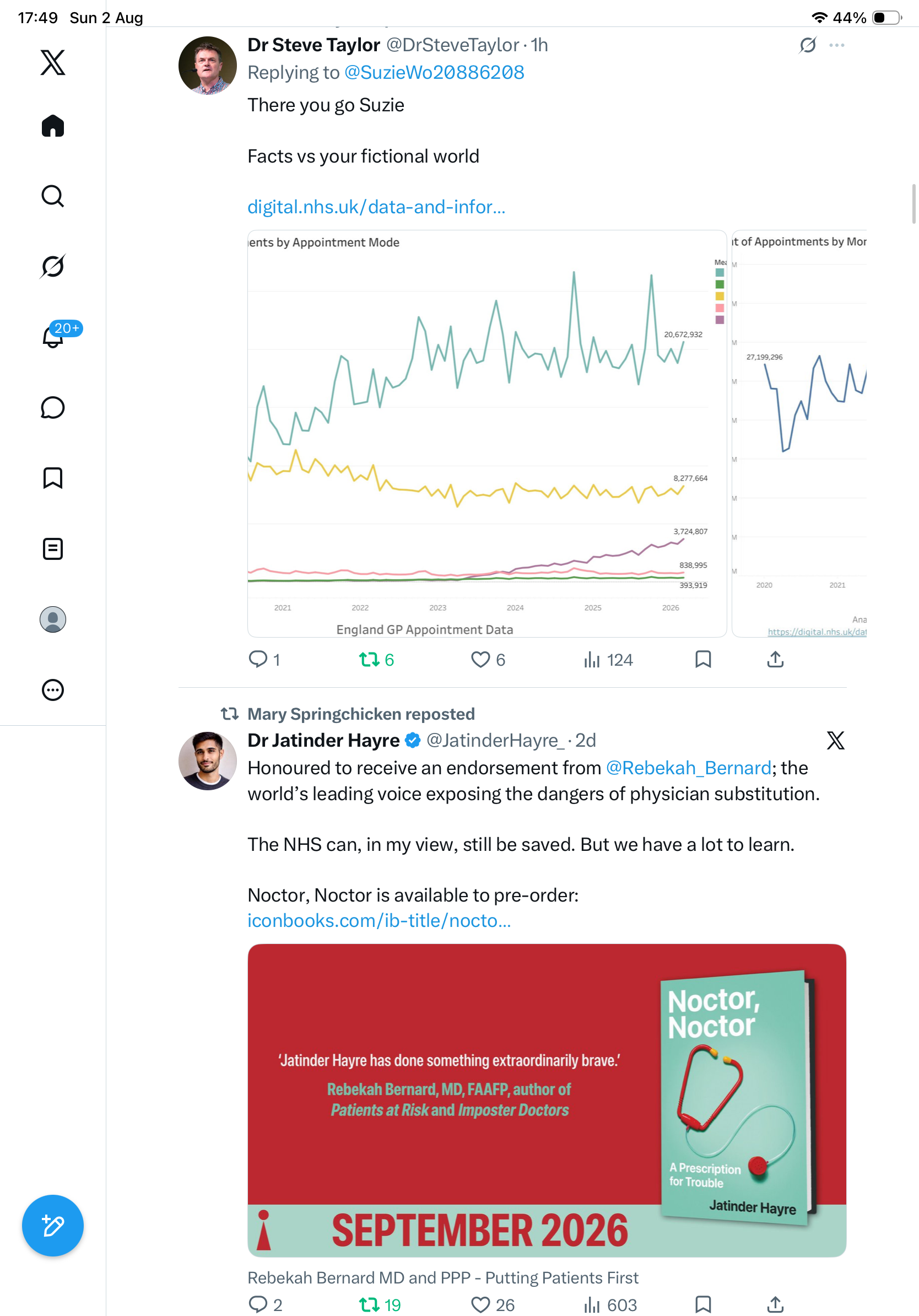Click the teal legend swatch in the chart

click(720, 273)
